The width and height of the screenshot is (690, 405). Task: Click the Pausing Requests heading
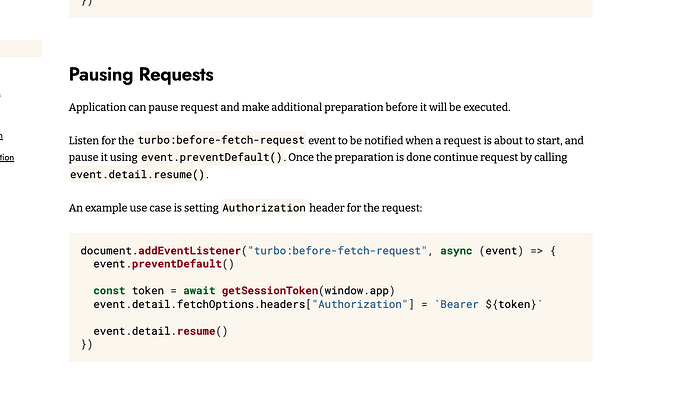[x=141, y=75]
